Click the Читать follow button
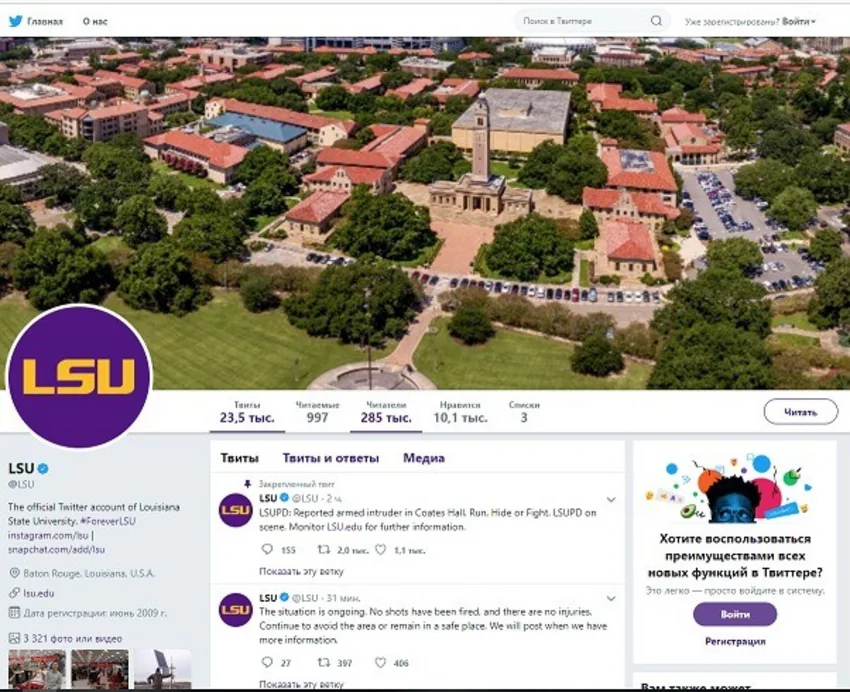Viewport: 850px width, 692px height. [801, 412]
